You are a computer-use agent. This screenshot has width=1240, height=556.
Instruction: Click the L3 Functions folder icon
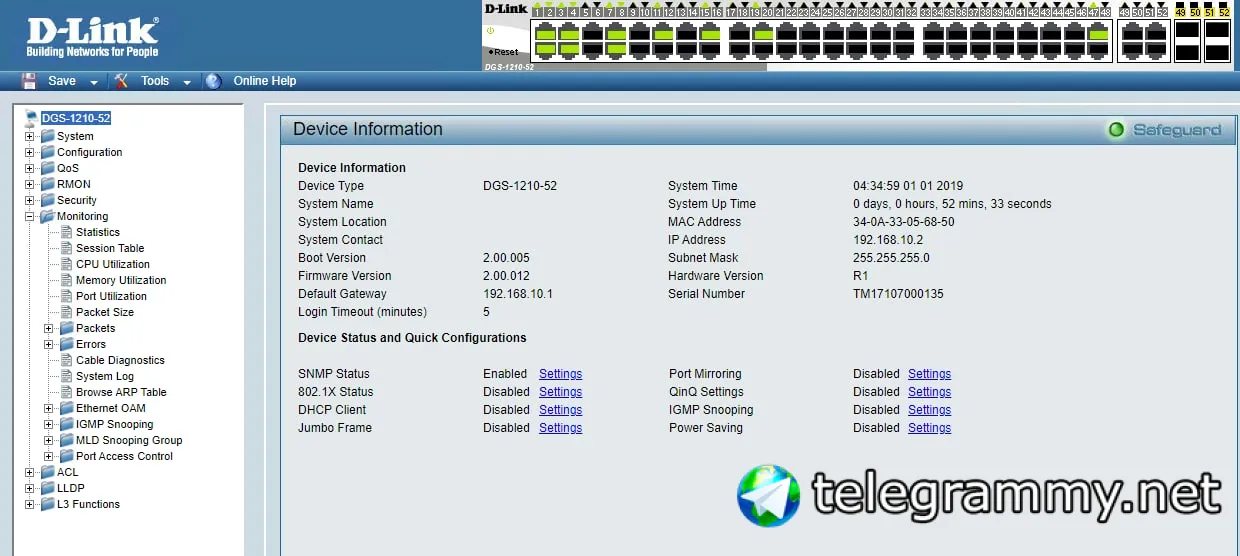click(x=47, y=504)
